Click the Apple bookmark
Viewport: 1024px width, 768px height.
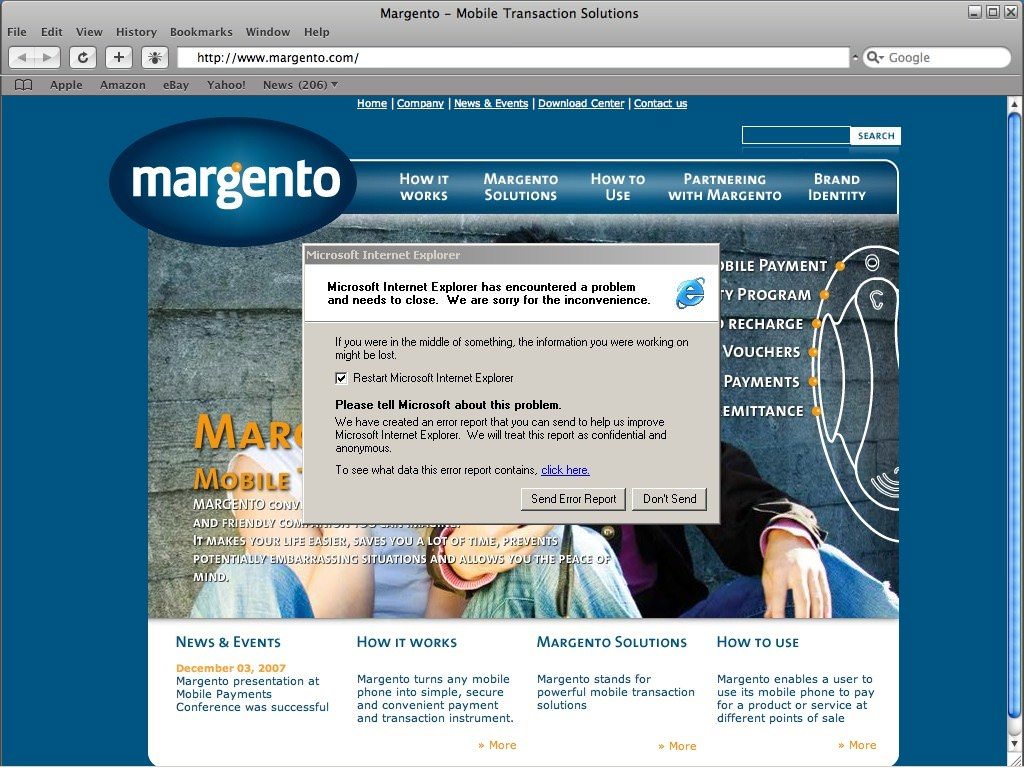tap(66, 85)
